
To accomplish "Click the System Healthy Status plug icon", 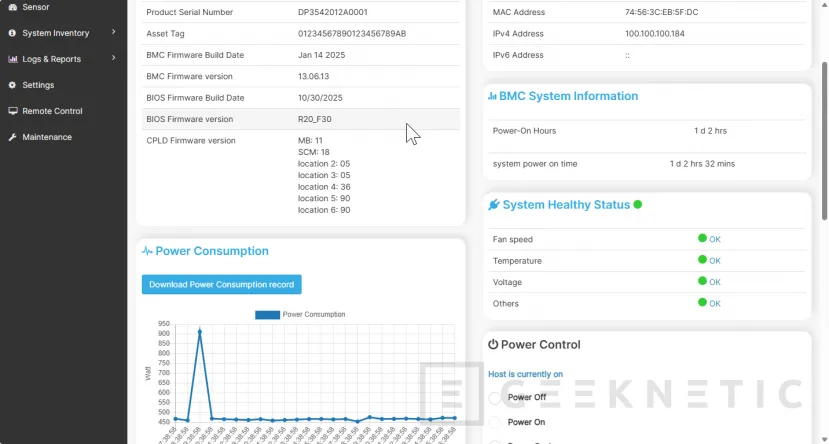I will pos(494,205).
